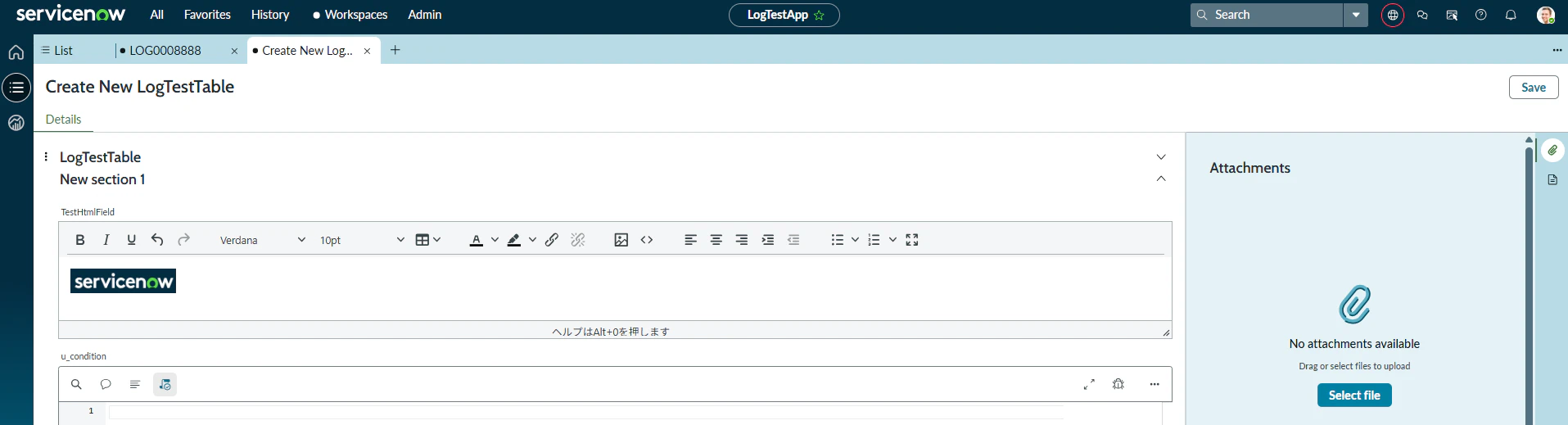Image resolution: width=1568 pixels, height=425 pixels.
Task: Open notifications bell
Action: pyautogui.click(x=1511, y=15)
